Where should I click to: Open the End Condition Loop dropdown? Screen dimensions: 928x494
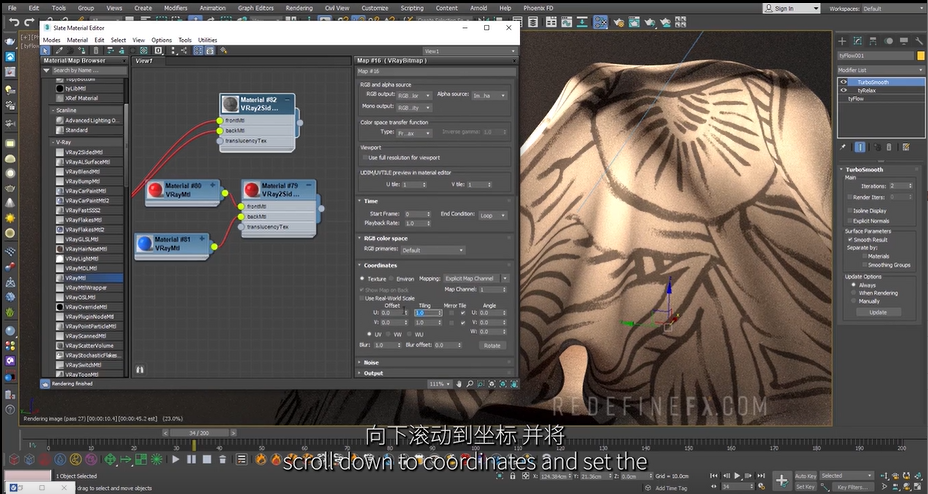[492, 215]
